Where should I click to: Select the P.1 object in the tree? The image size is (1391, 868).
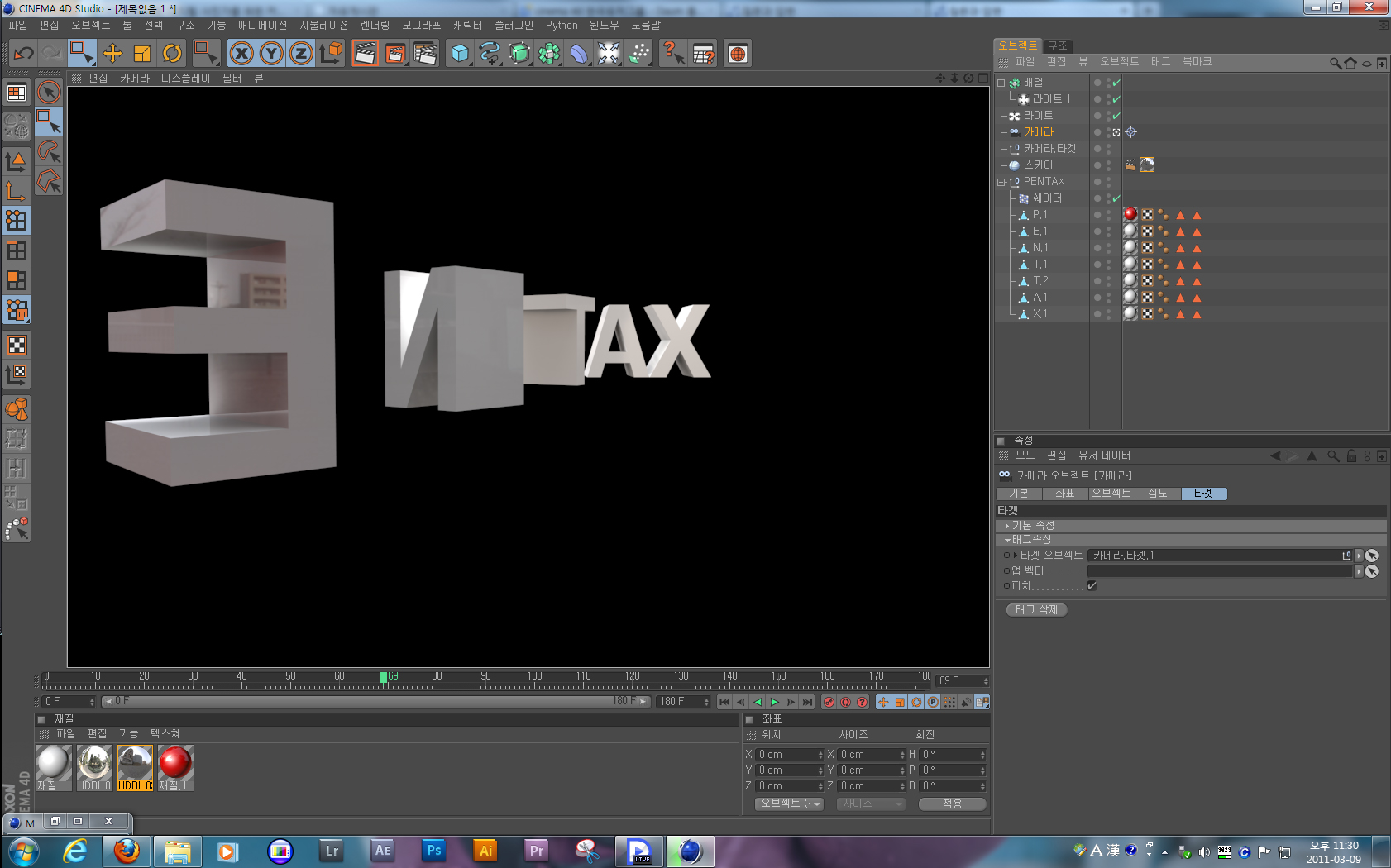click(1040, 215)
